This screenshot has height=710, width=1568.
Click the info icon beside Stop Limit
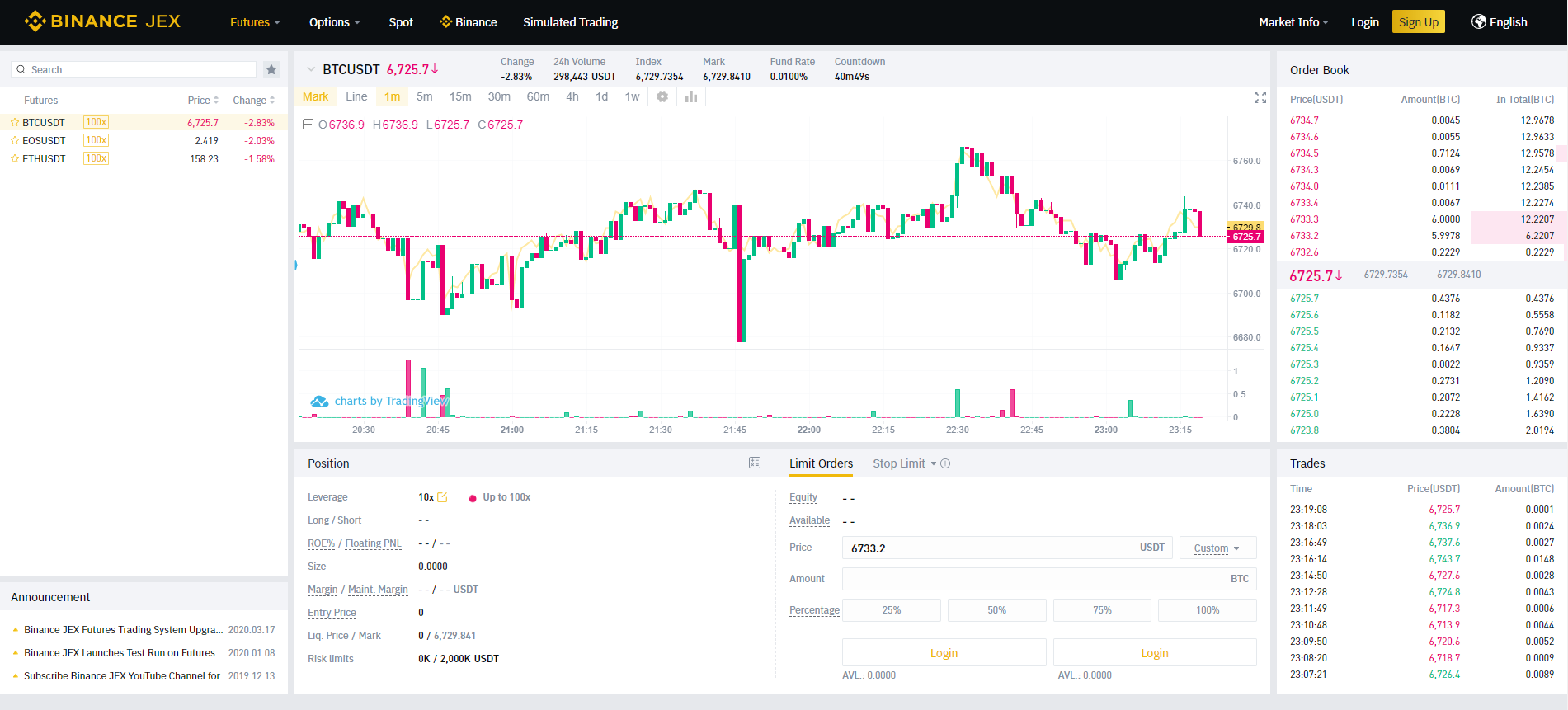[x=945, y=463]
